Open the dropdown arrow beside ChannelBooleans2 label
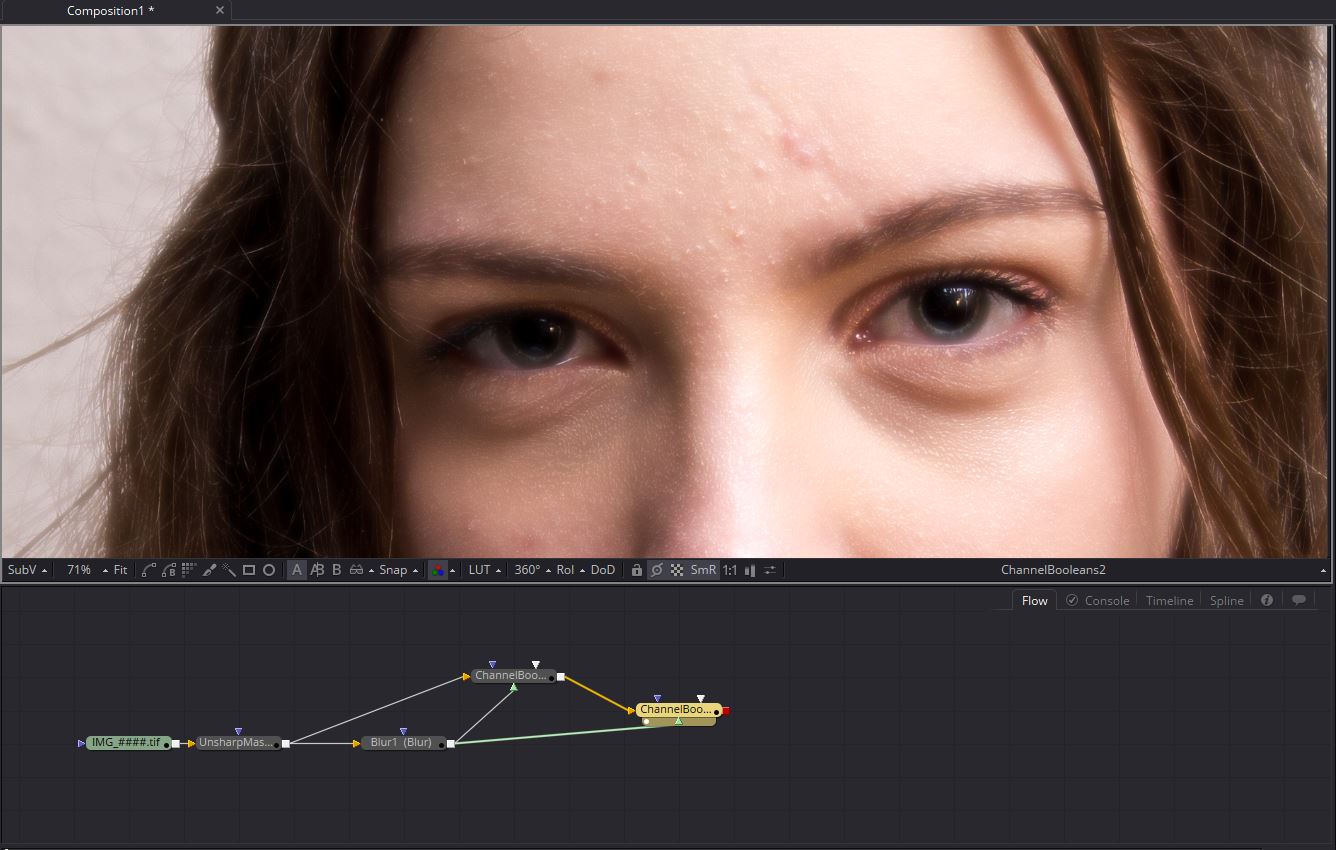 1323,571
